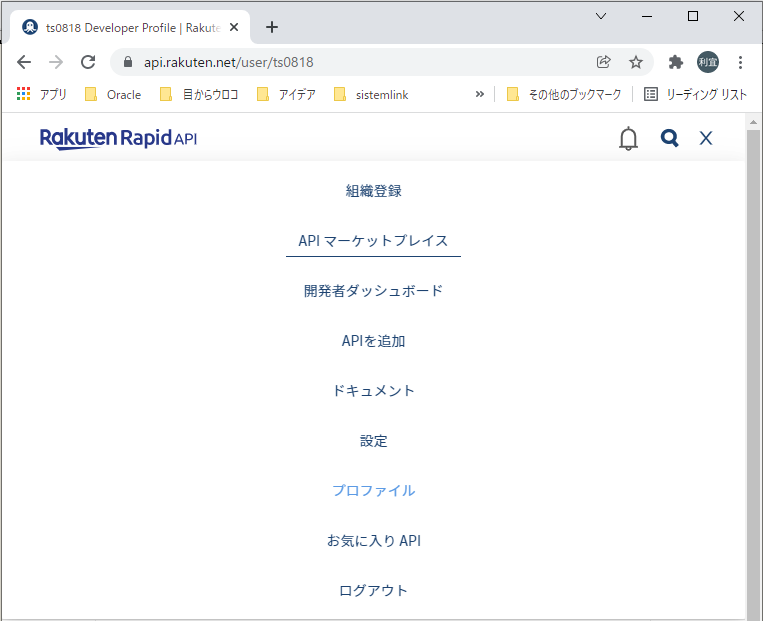Open the ドキュメント link

pyautogui.click(x=373, y=391)
